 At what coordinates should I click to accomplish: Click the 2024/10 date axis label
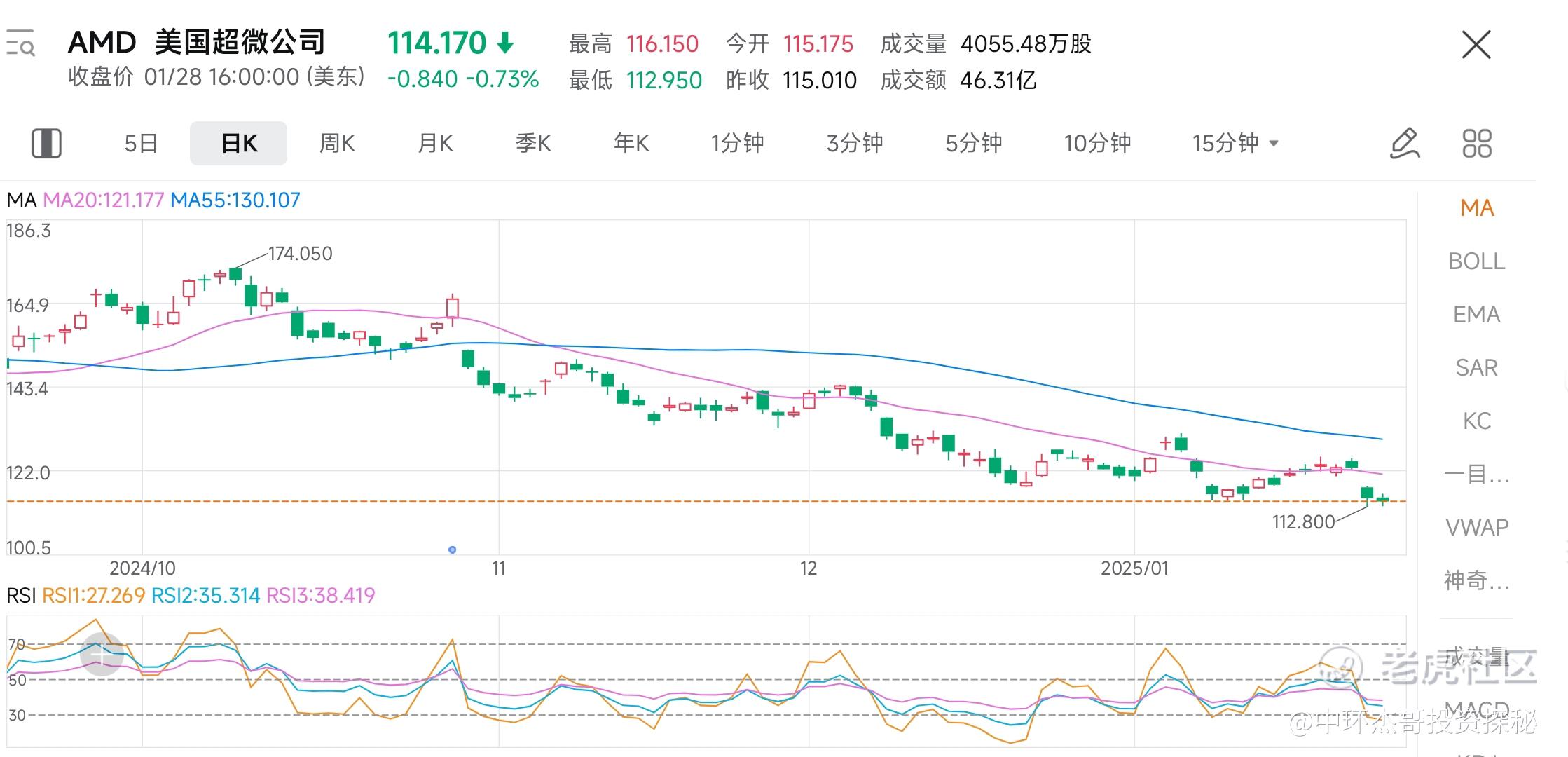[x=142, y=568]
